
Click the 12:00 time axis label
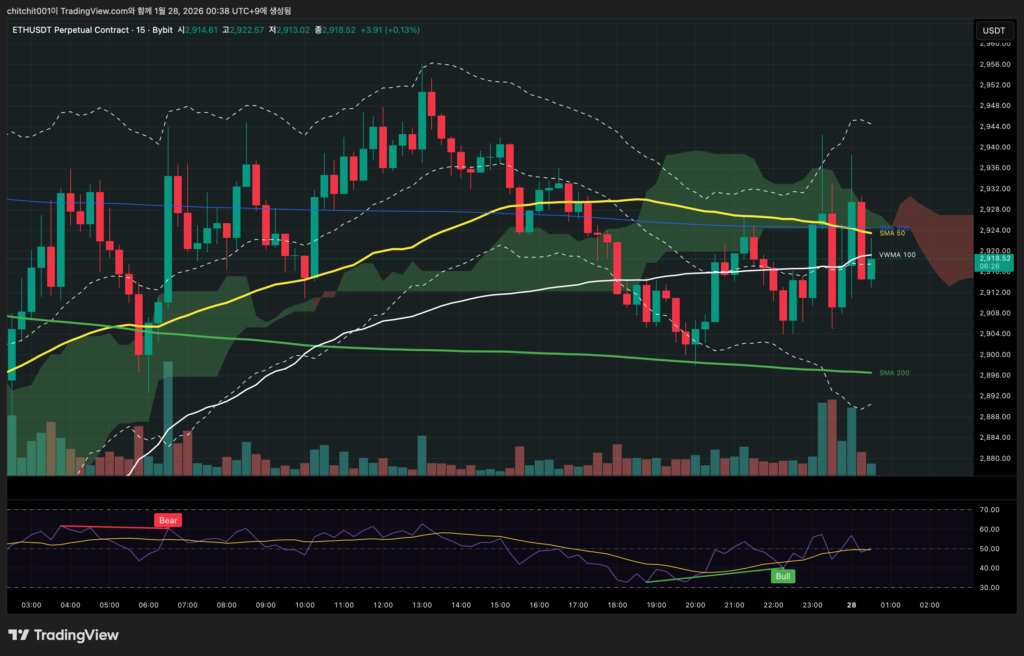tap(382, 605)
